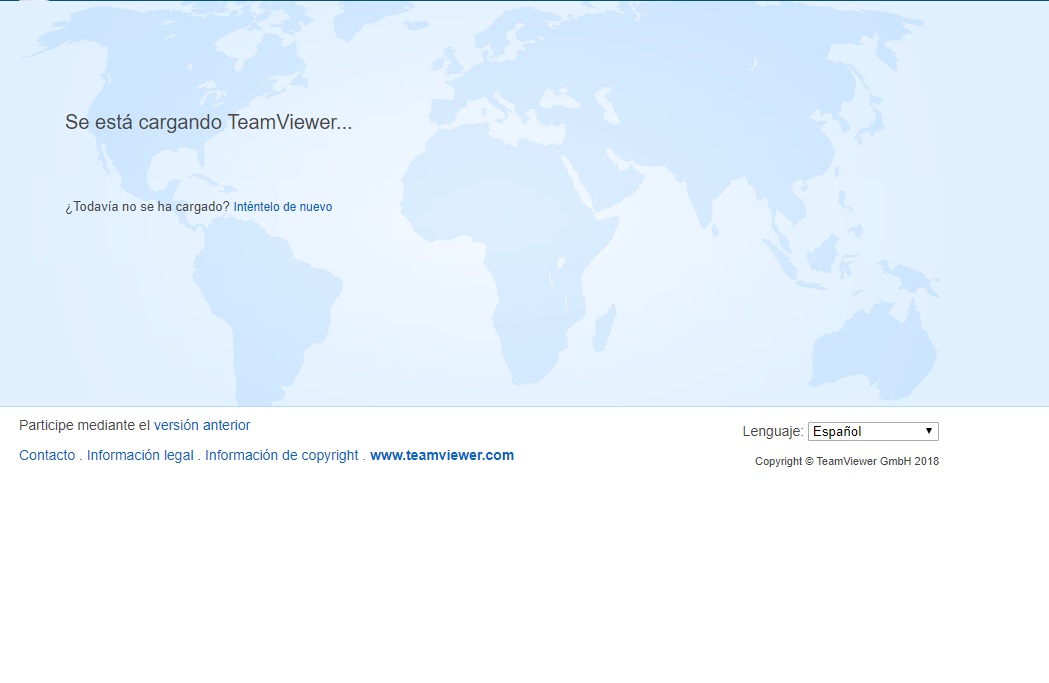Click the 'Participe mediante el' text

[84, 425]
